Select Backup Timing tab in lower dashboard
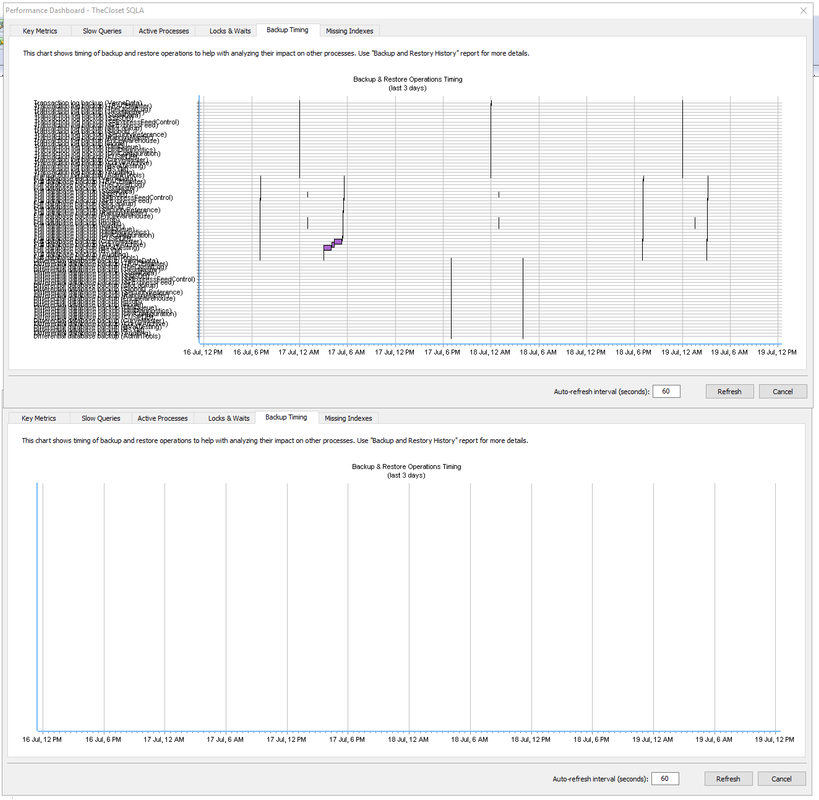This screenshot has width=819, height=800. 286,417
